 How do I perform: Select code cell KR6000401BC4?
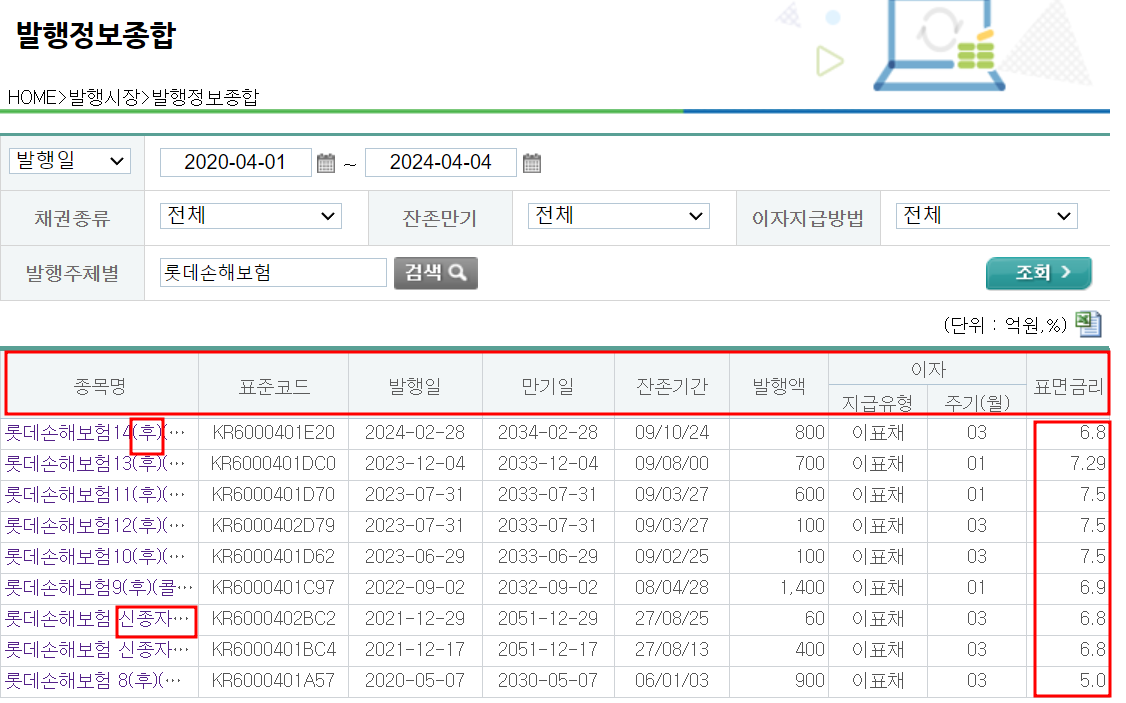pos(274,650)
